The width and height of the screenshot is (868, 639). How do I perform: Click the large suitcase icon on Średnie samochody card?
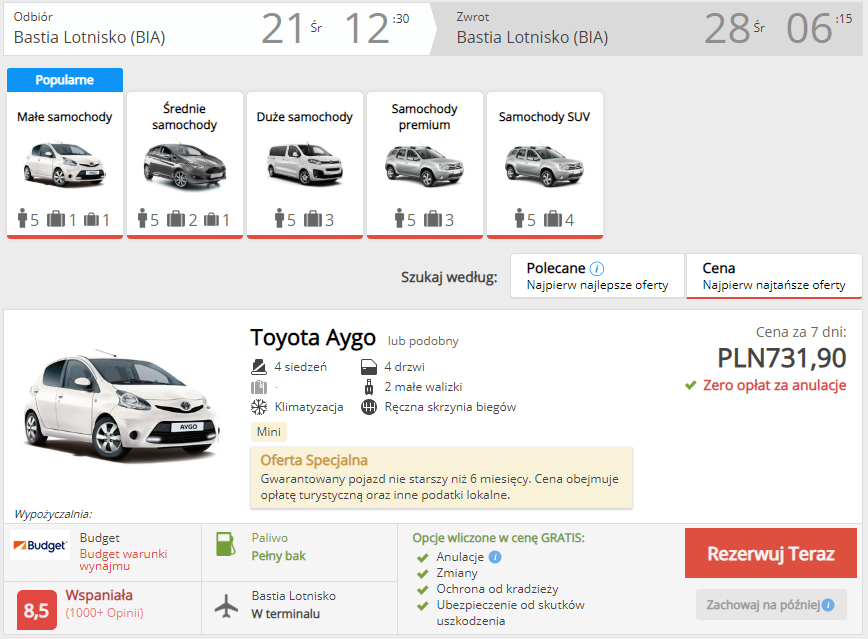(x=176, y=219)
